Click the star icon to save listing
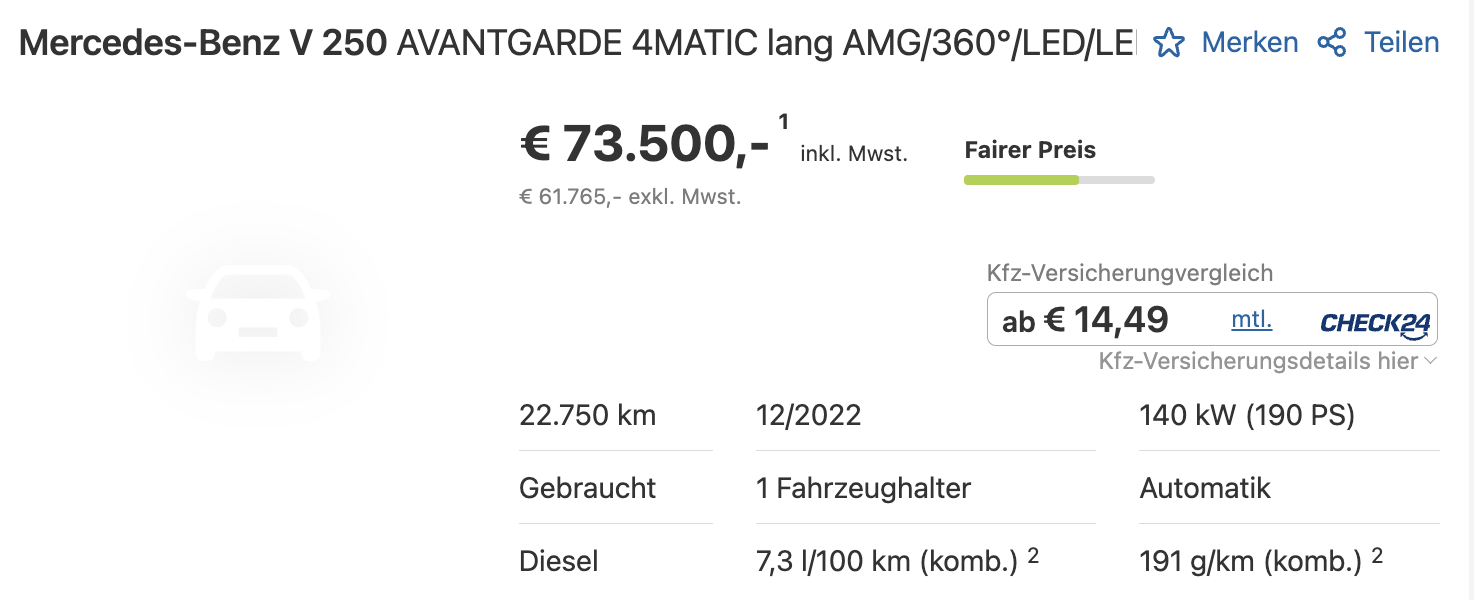 [1169, 43]
